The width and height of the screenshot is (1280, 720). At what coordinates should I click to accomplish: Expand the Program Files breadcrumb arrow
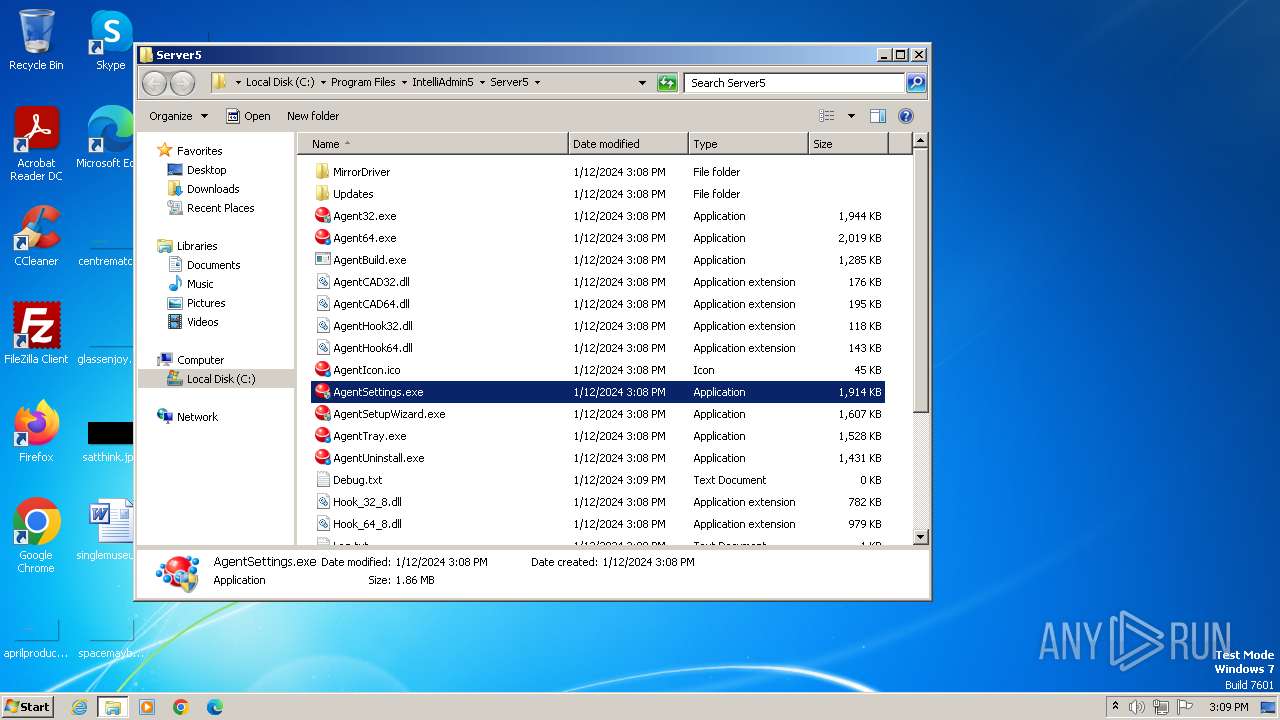coord(403,83)
